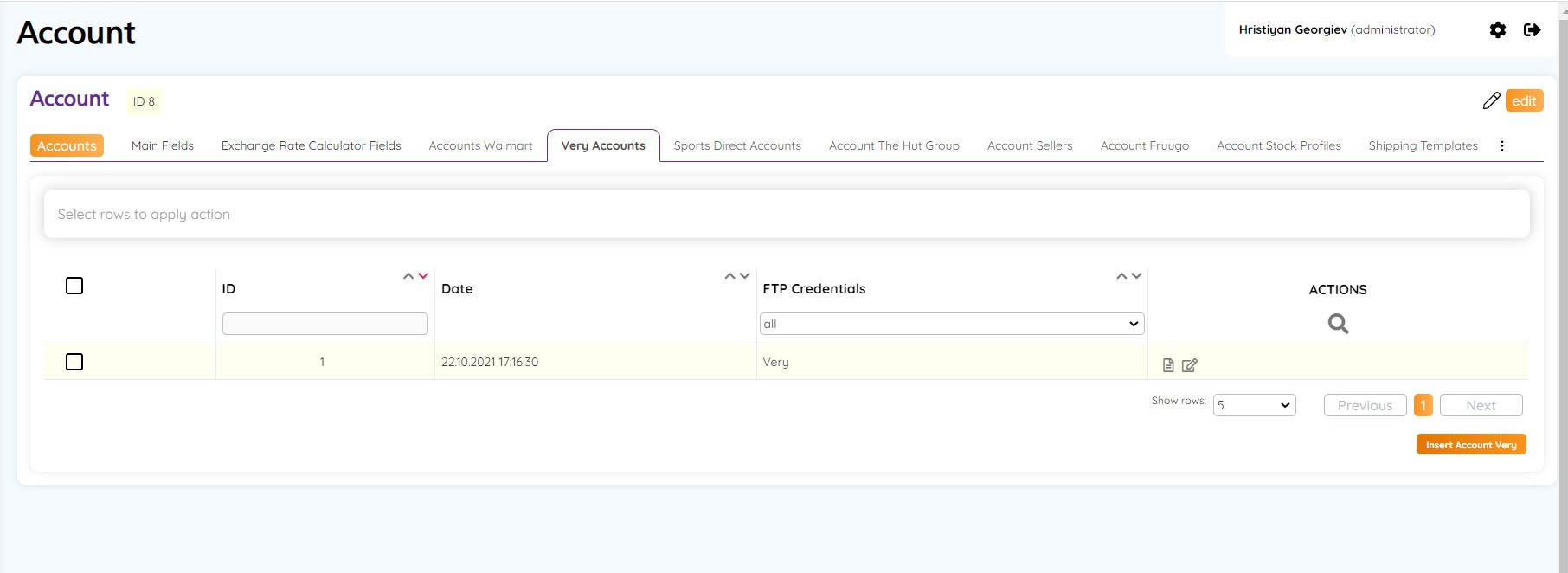Open Sports Direct Accounts tab
Viewport: 1568px width, 573px height.
pyautogui.click(x=737, y=145)
